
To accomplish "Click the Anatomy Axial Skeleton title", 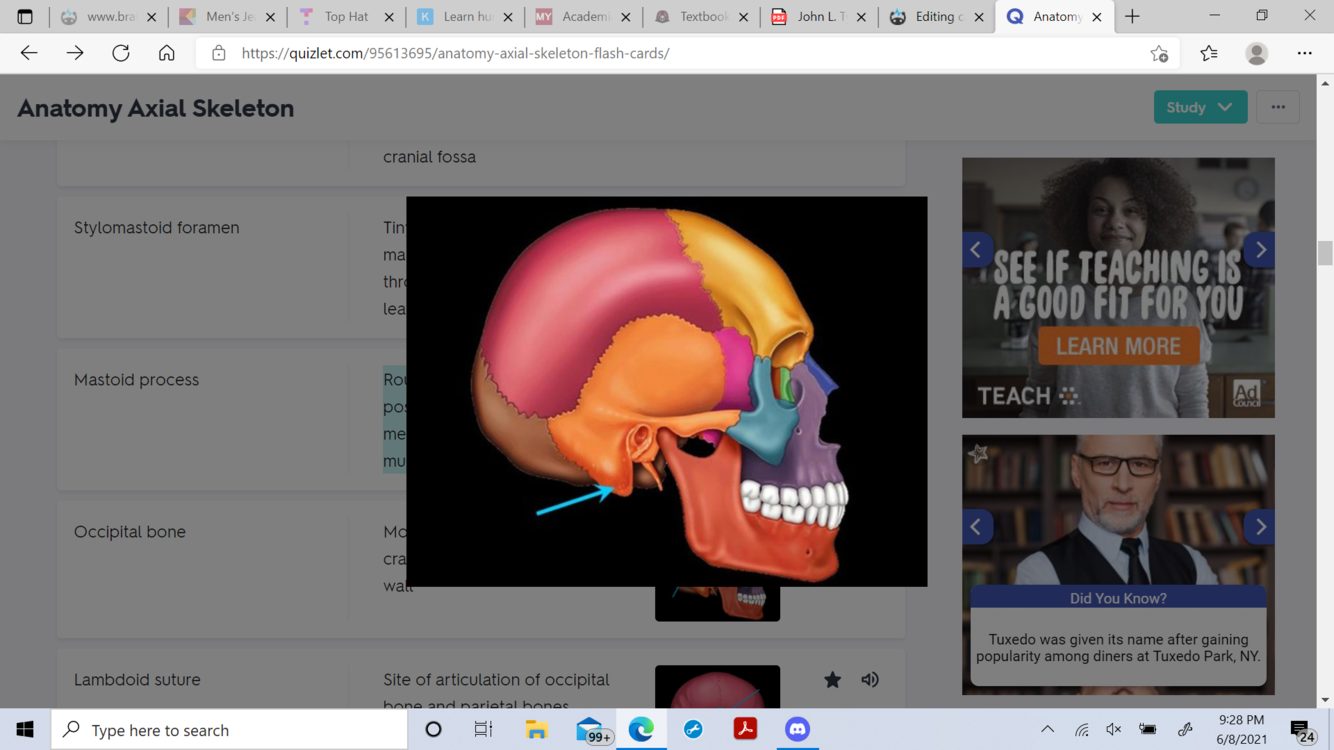I will point(155,108).
